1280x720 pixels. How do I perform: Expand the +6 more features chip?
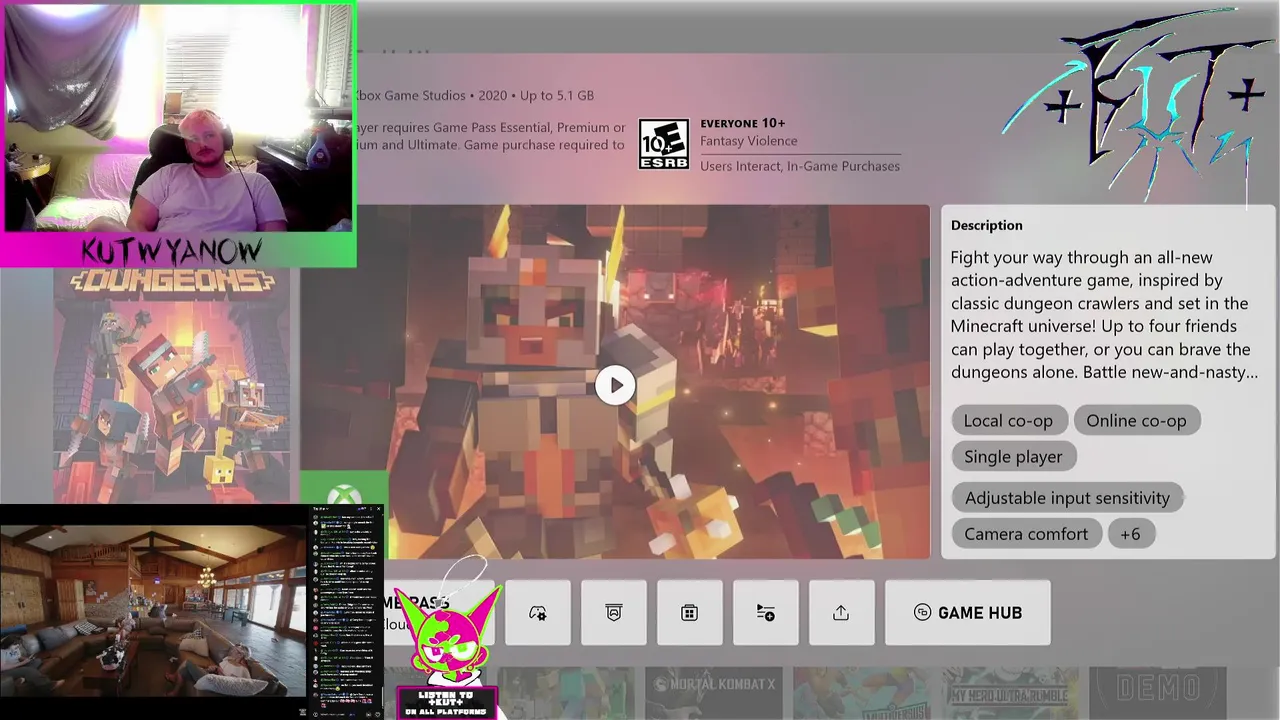pos(1131,534)
